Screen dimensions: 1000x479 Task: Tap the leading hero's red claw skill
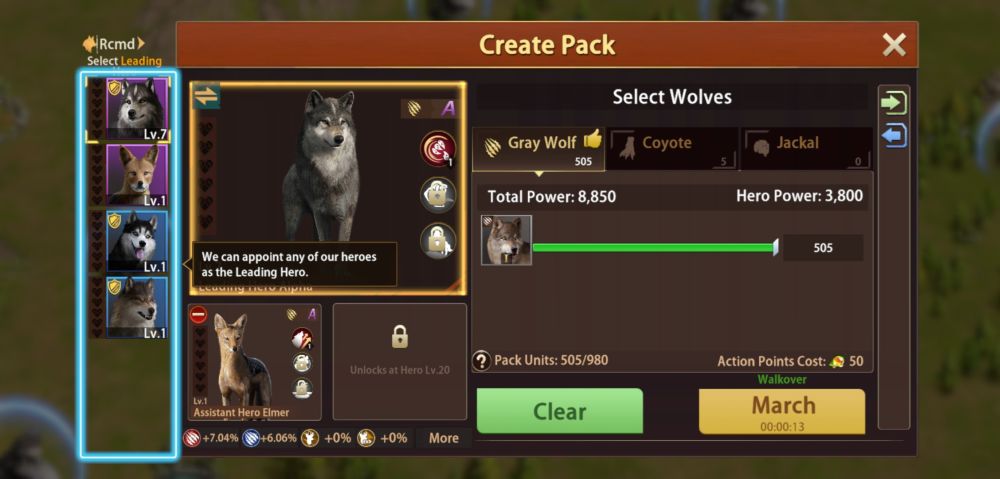pos(438,149)
